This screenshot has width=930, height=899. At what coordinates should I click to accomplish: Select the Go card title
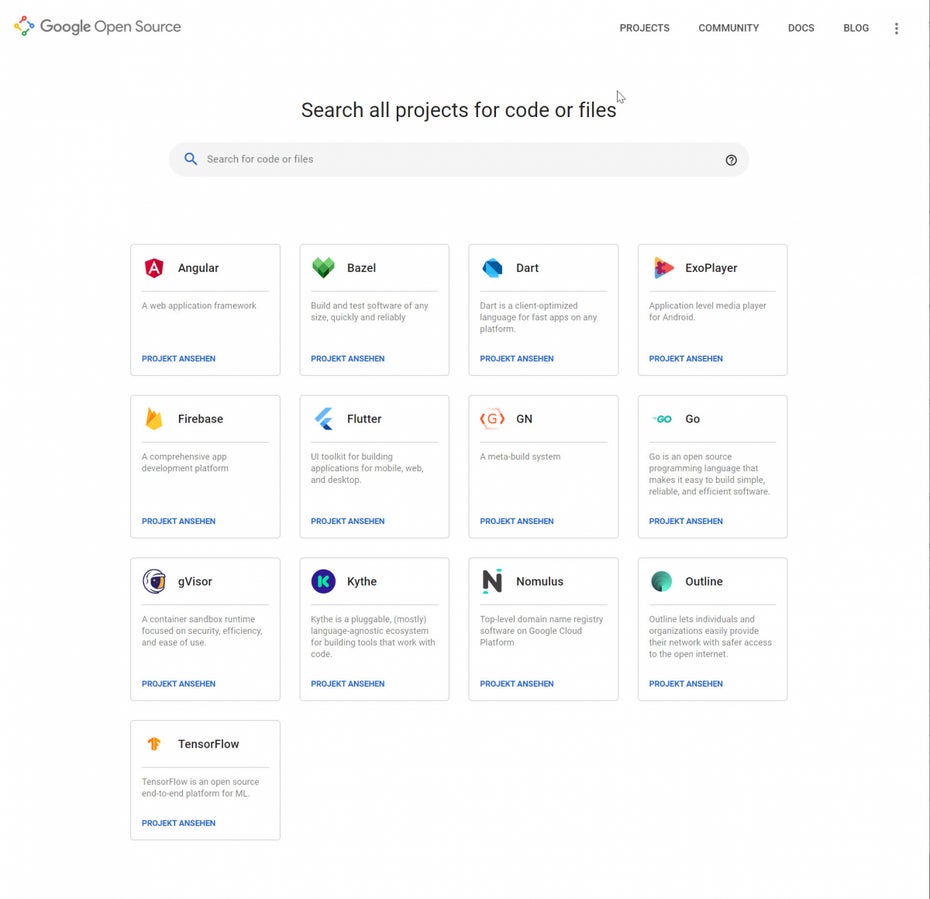click(x=692, y=419)
